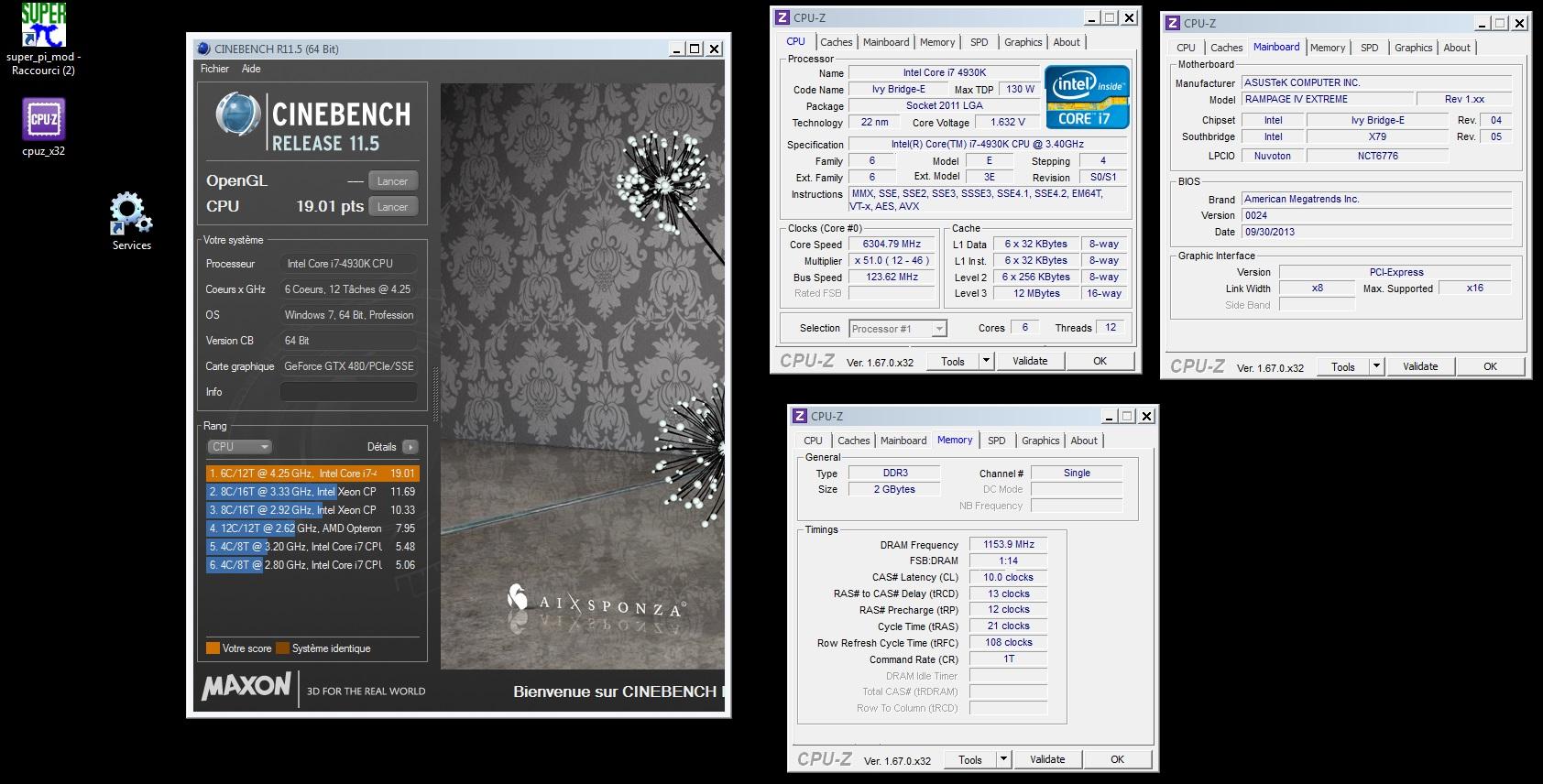Click Validate in CPU-Z CPU window
This screenshot has height=784, width=1543.
pyautogui.click(x=1030, y=361)
